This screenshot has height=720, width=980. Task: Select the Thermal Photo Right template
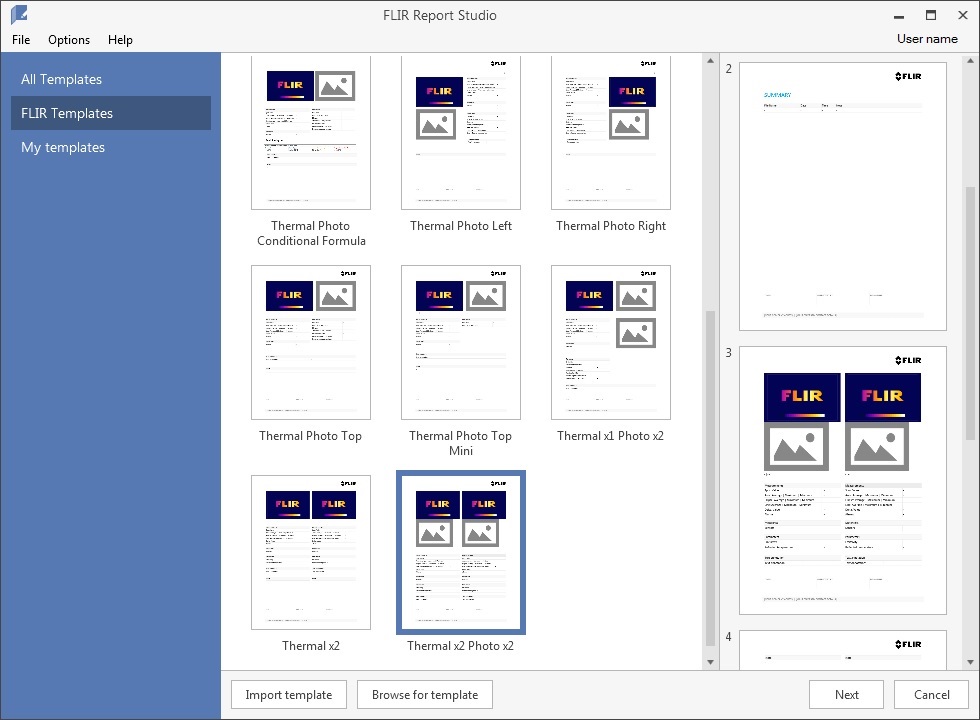610,133
